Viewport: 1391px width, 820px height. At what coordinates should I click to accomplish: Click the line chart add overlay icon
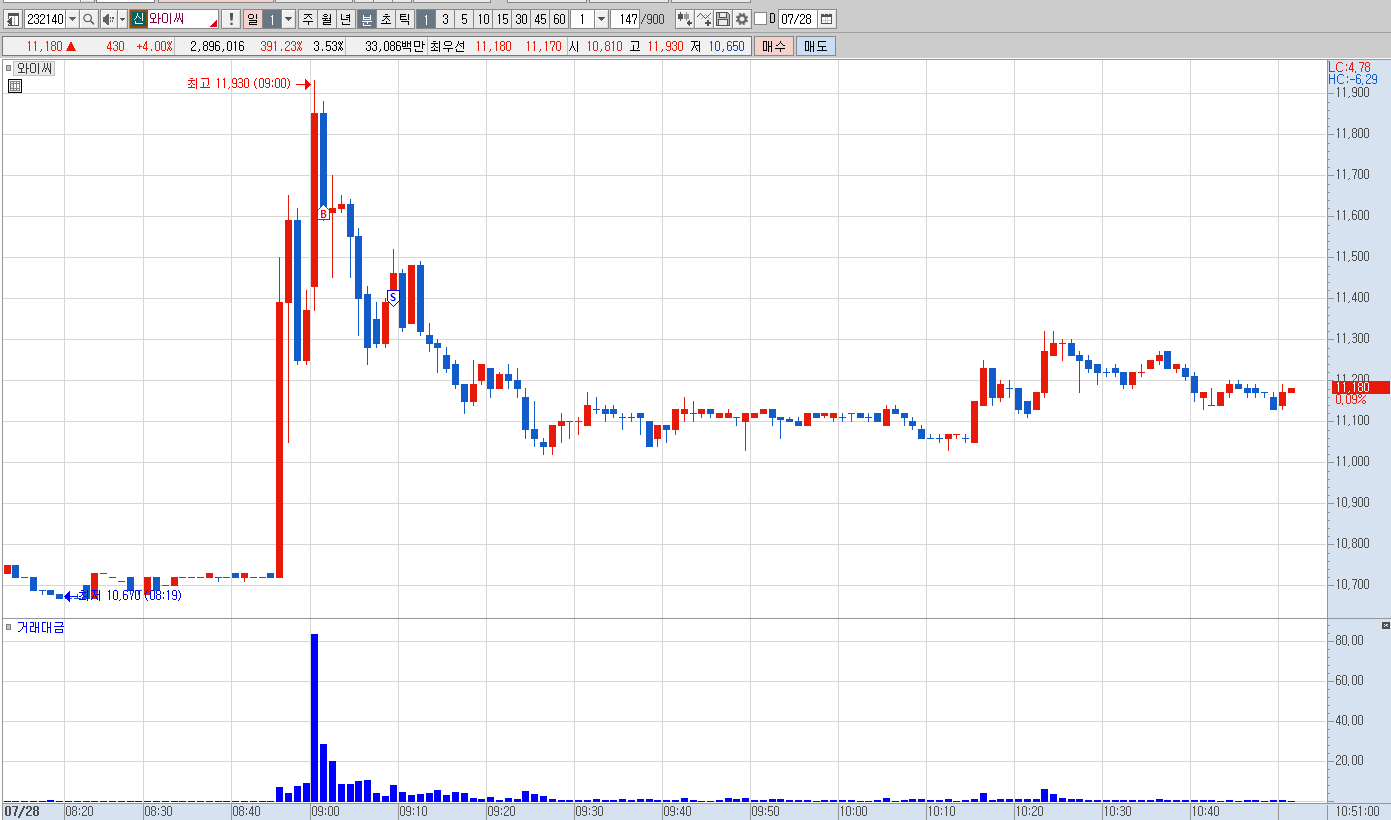click(x=704, y=19)
